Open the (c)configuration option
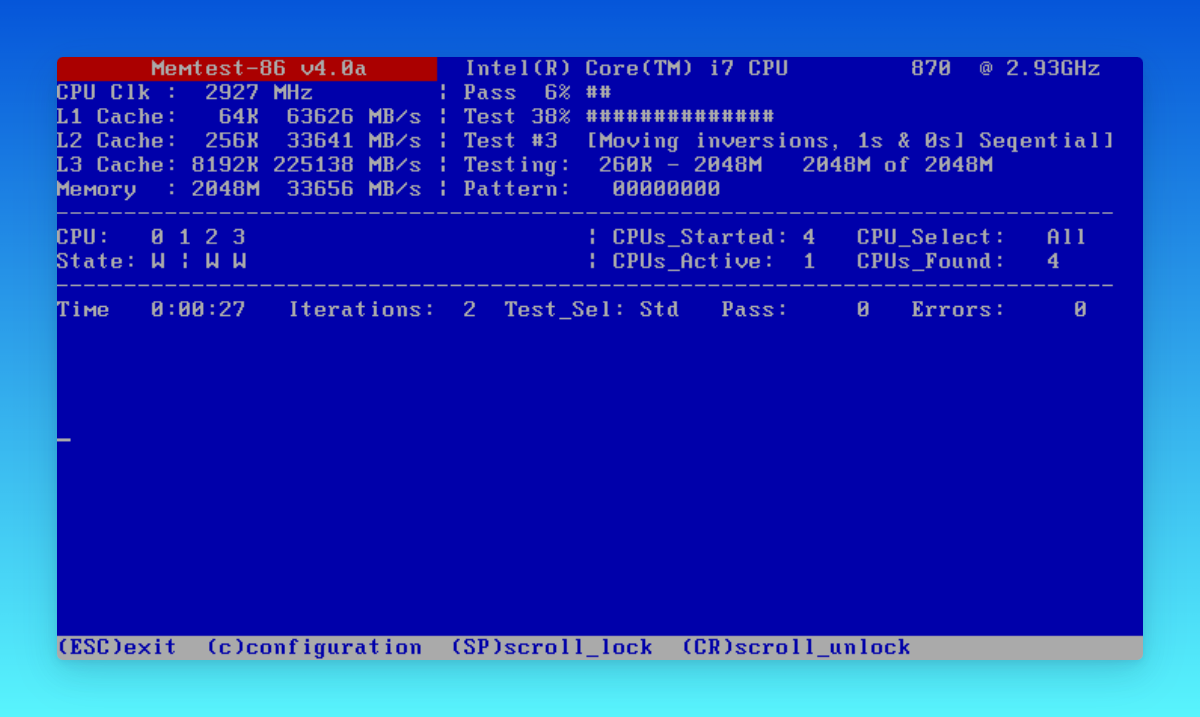Image resolution: width=1200 pixels, height=717 pixels. coord(314,648)
